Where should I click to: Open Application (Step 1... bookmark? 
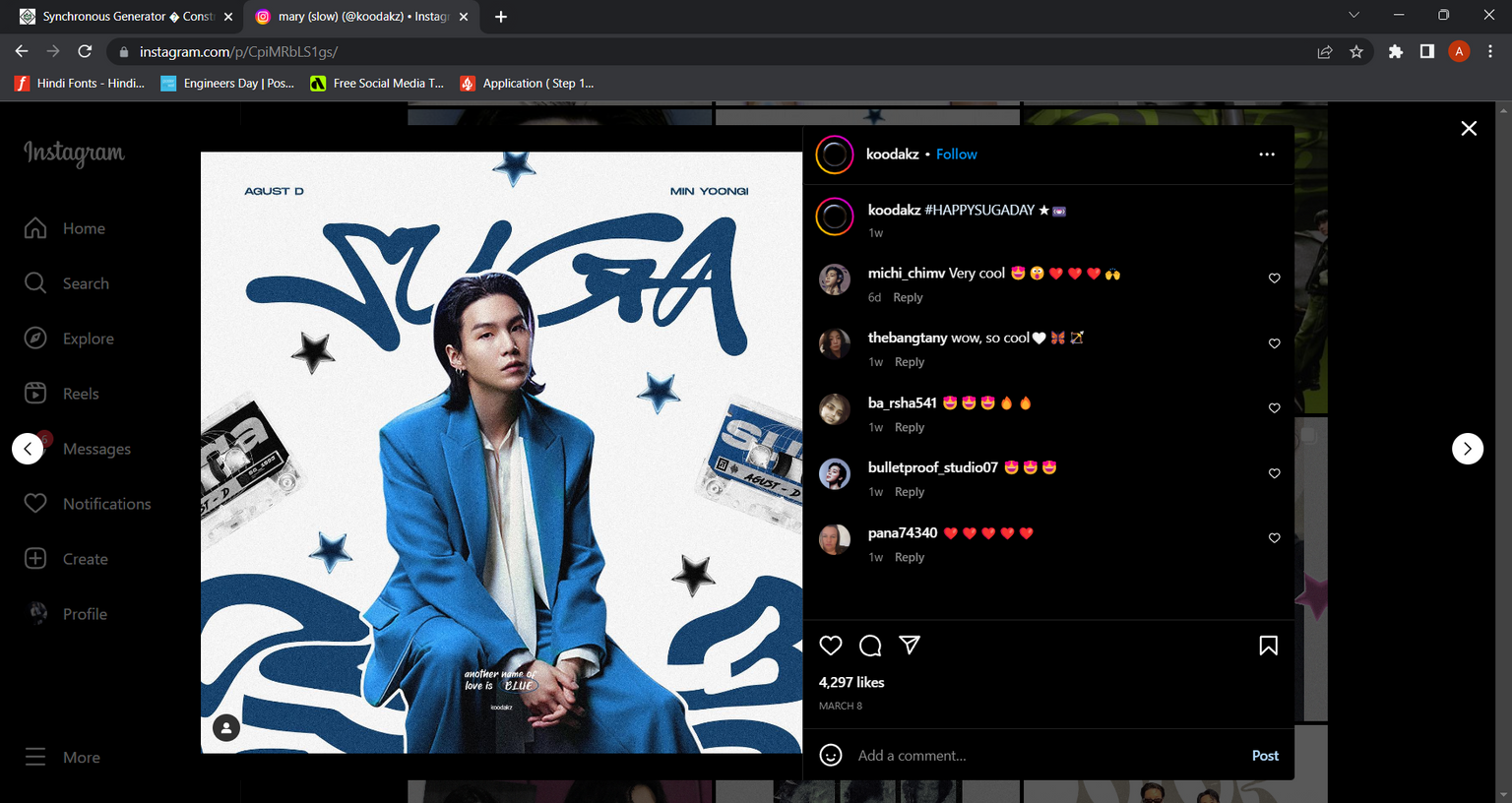point(528,84)
